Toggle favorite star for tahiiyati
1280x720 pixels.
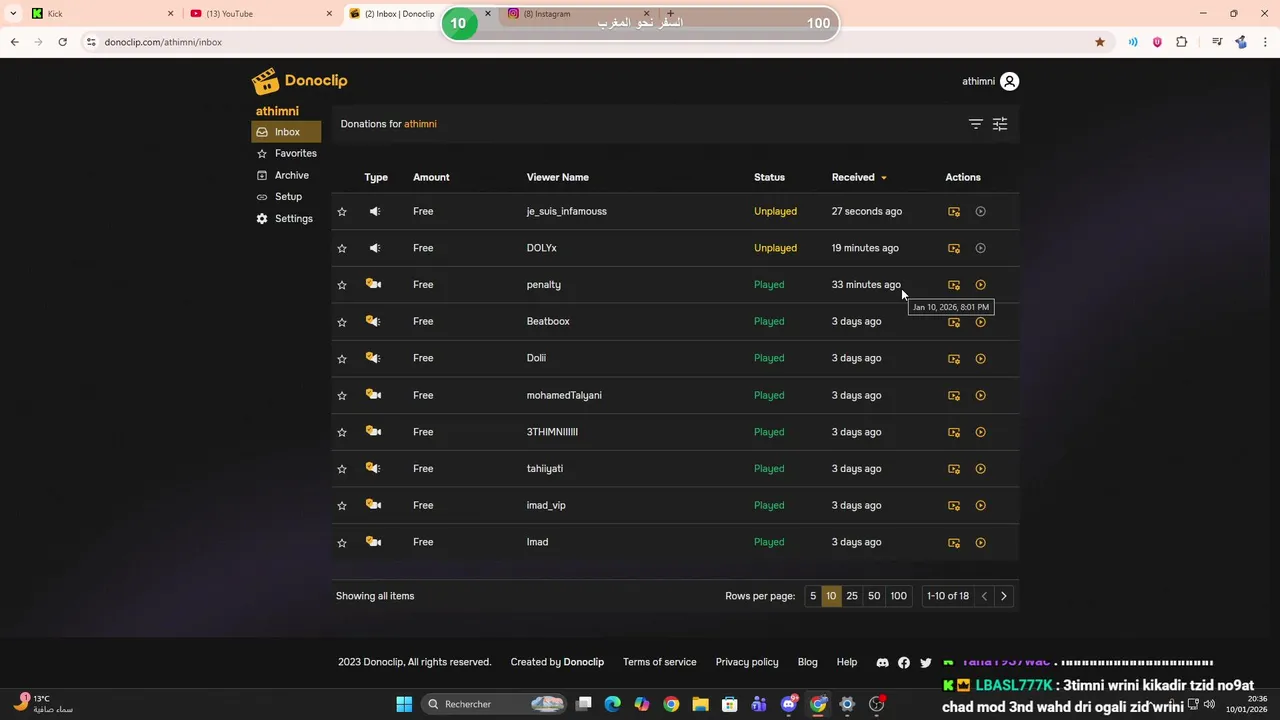(x=342, y=469)
